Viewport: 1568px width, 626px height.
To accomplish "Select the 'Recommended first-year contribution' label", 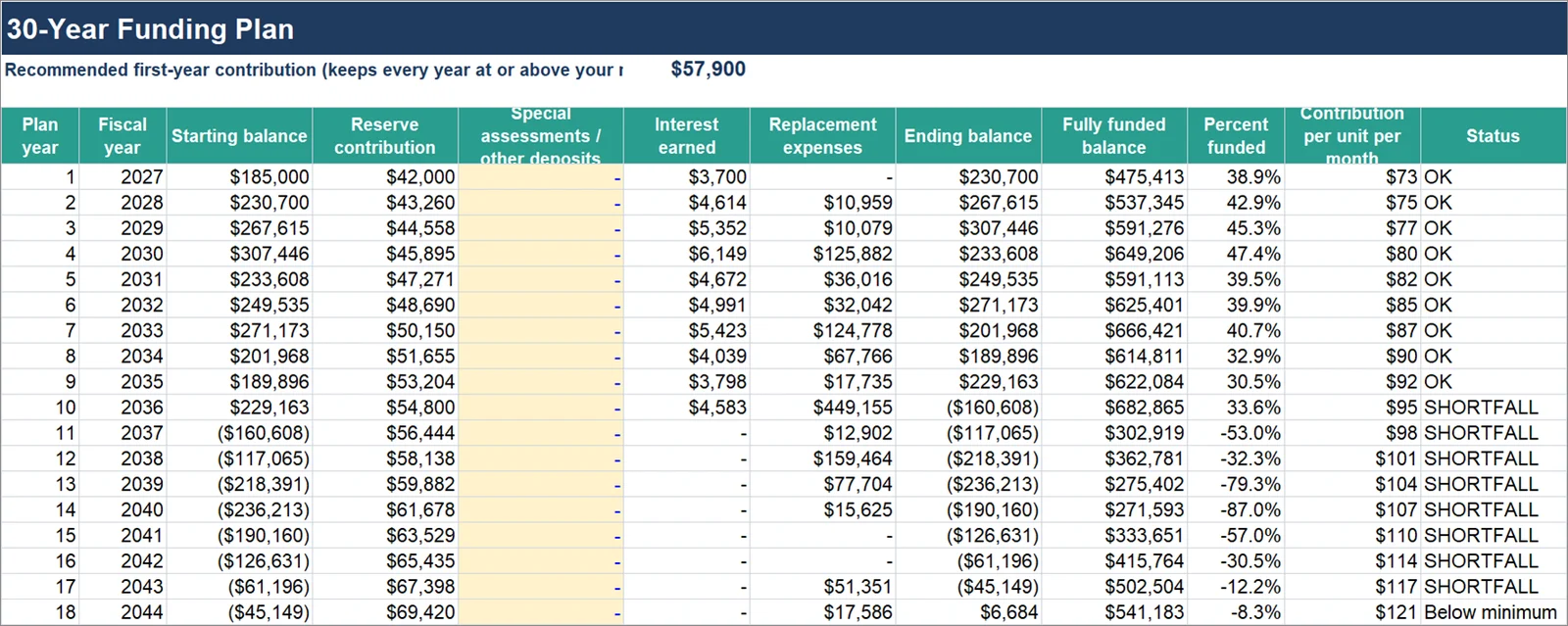I will pos(314,70).
